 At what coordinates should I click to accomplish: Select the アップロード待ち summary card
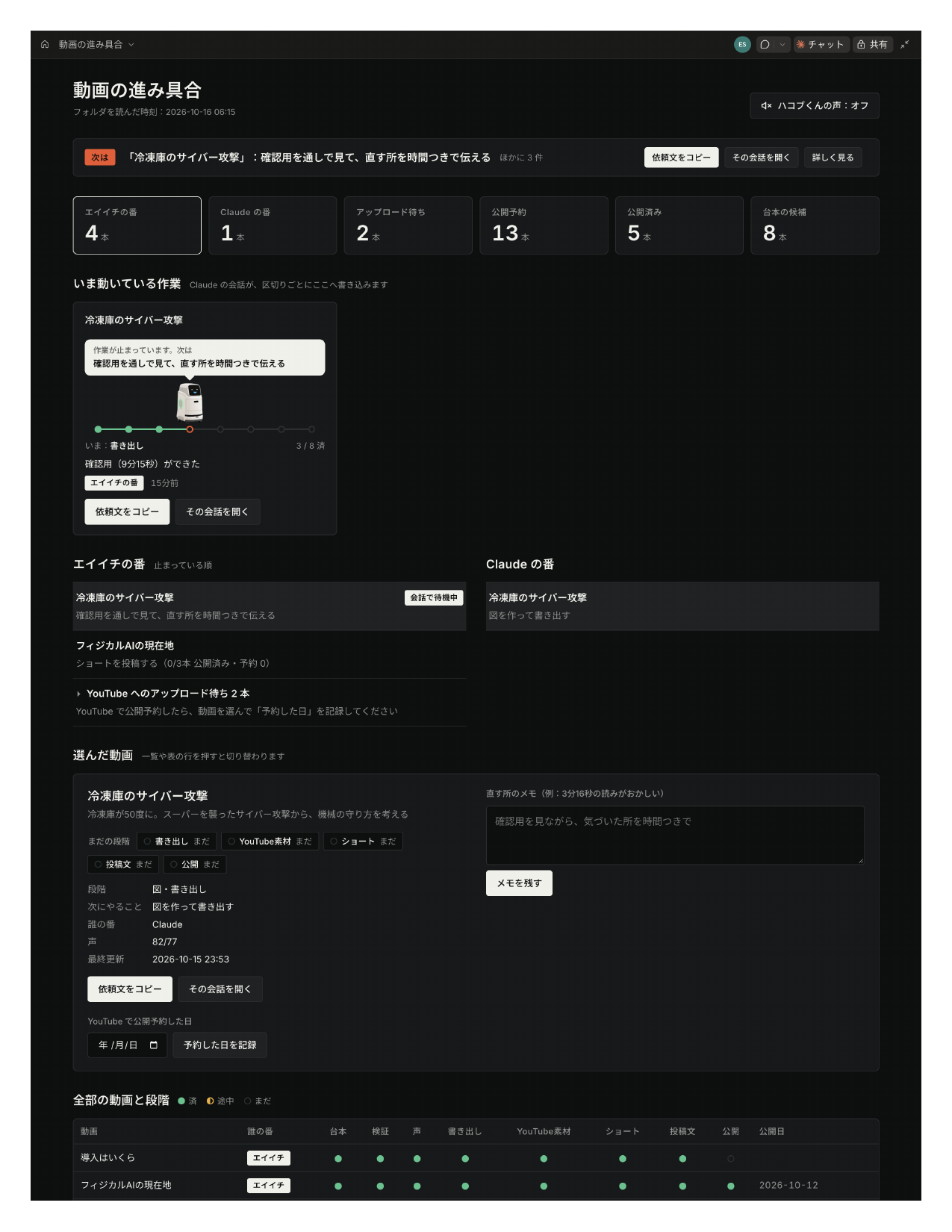[x=408, y=225]
